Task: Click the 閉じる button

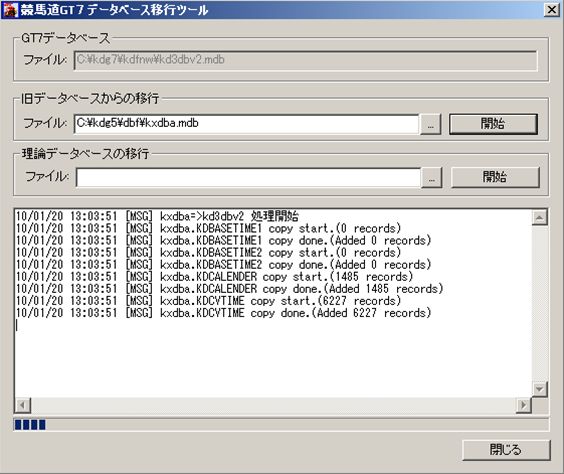Action: click(x=506, y=450)
